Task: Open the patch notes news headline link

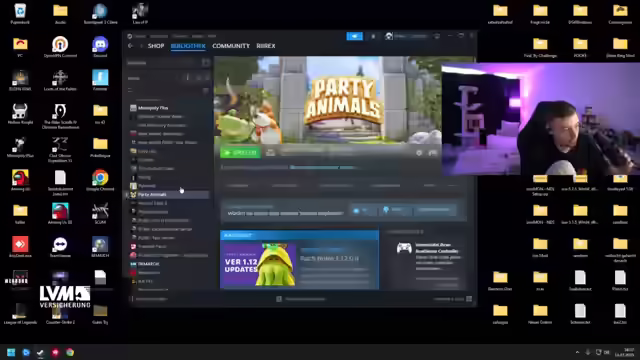Action: [329, 258]
